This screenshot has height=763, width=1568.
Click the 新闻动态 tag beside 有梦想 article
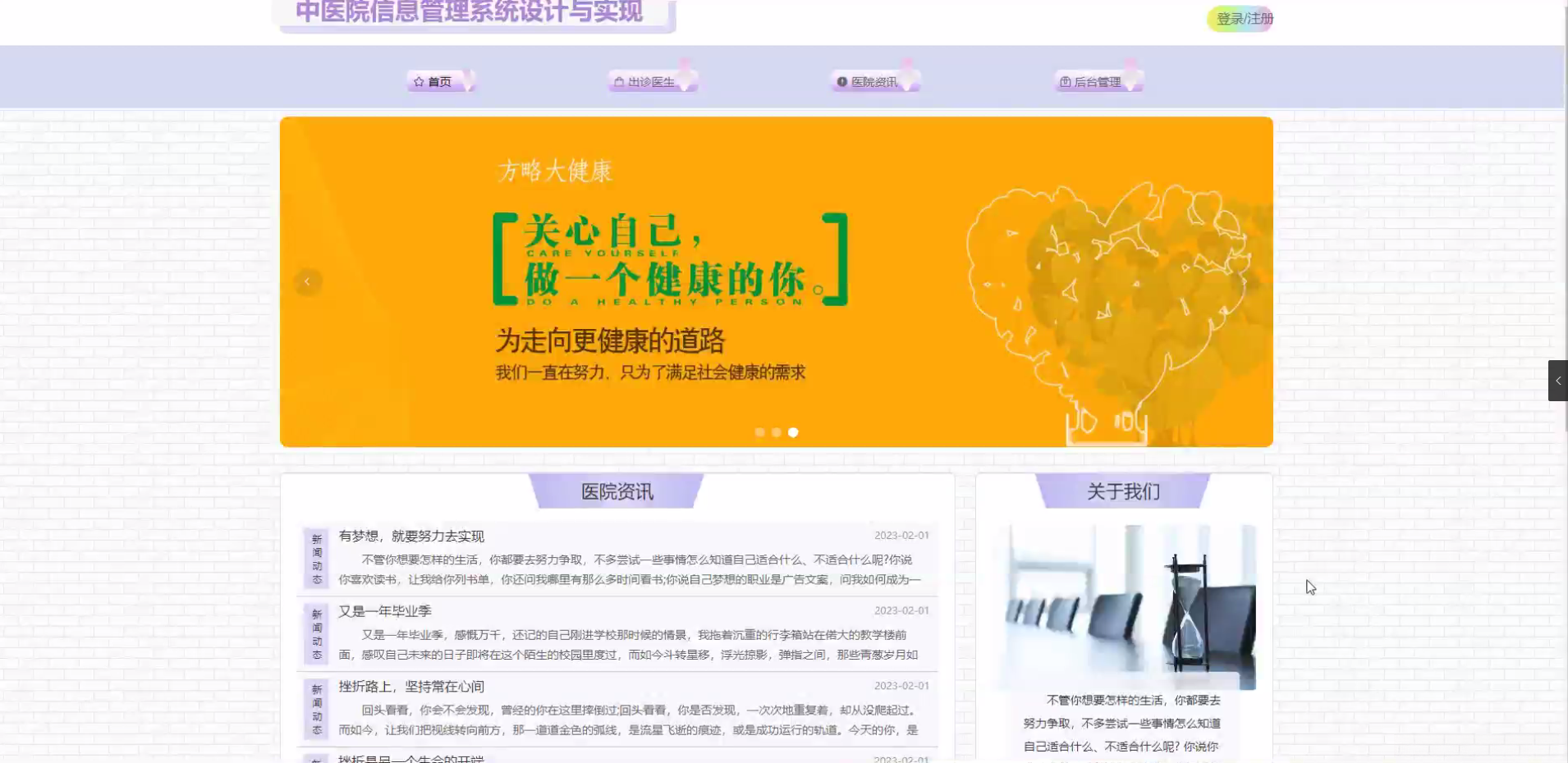tap(317, 559)
